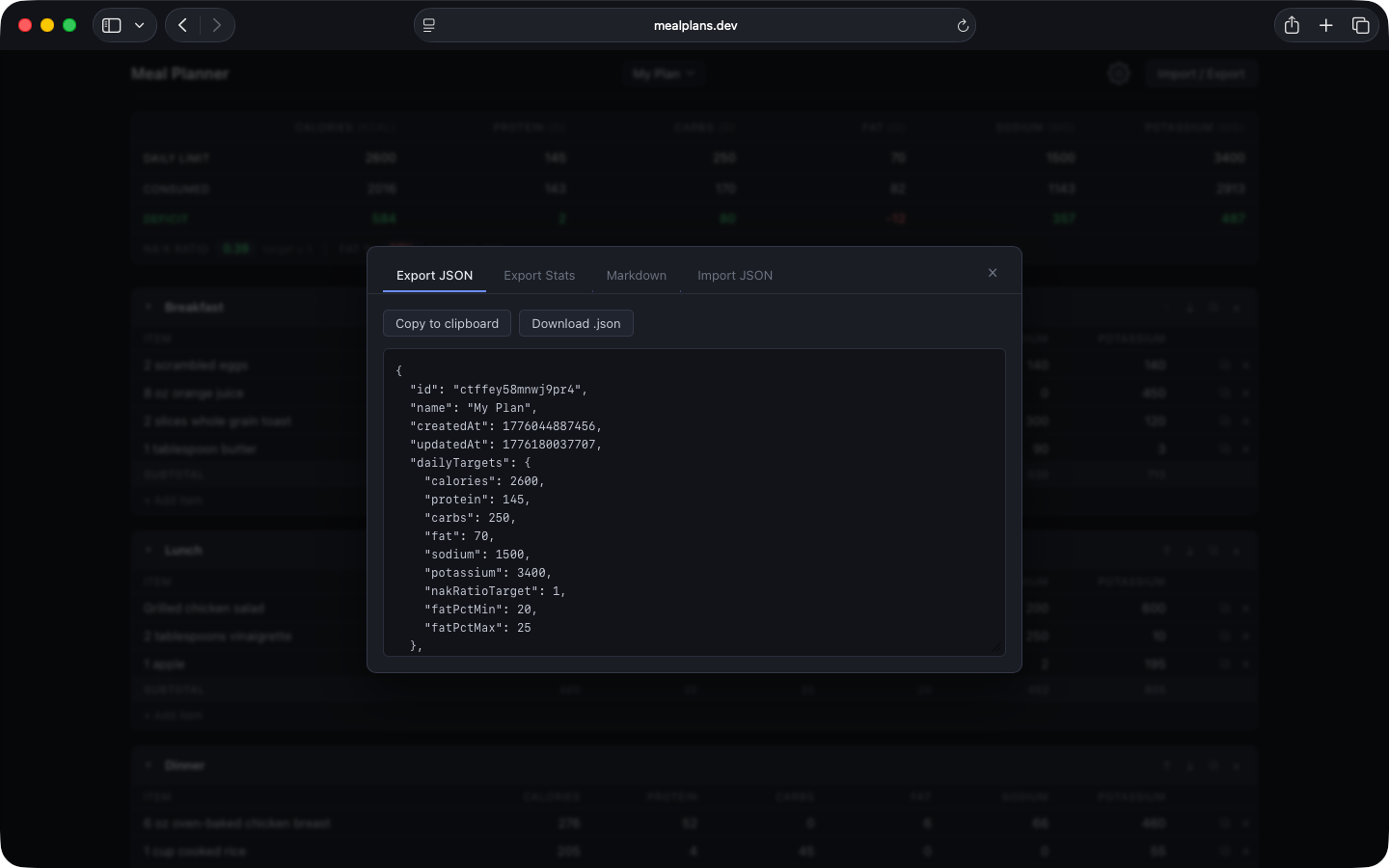Switch to the Markdown tab

click(637, 276)
